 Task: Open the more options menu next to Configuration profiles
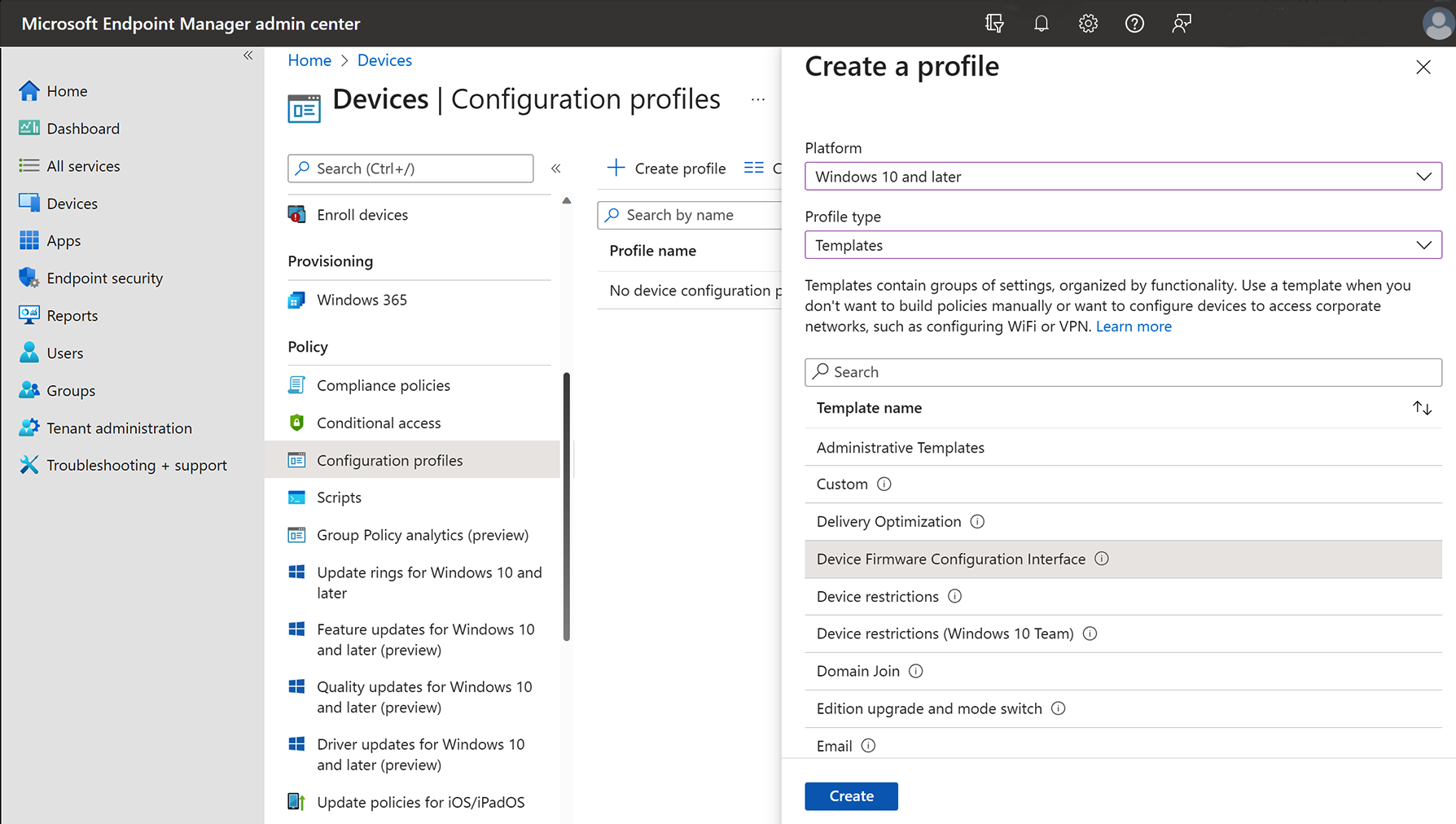click(x=757, y=99)
